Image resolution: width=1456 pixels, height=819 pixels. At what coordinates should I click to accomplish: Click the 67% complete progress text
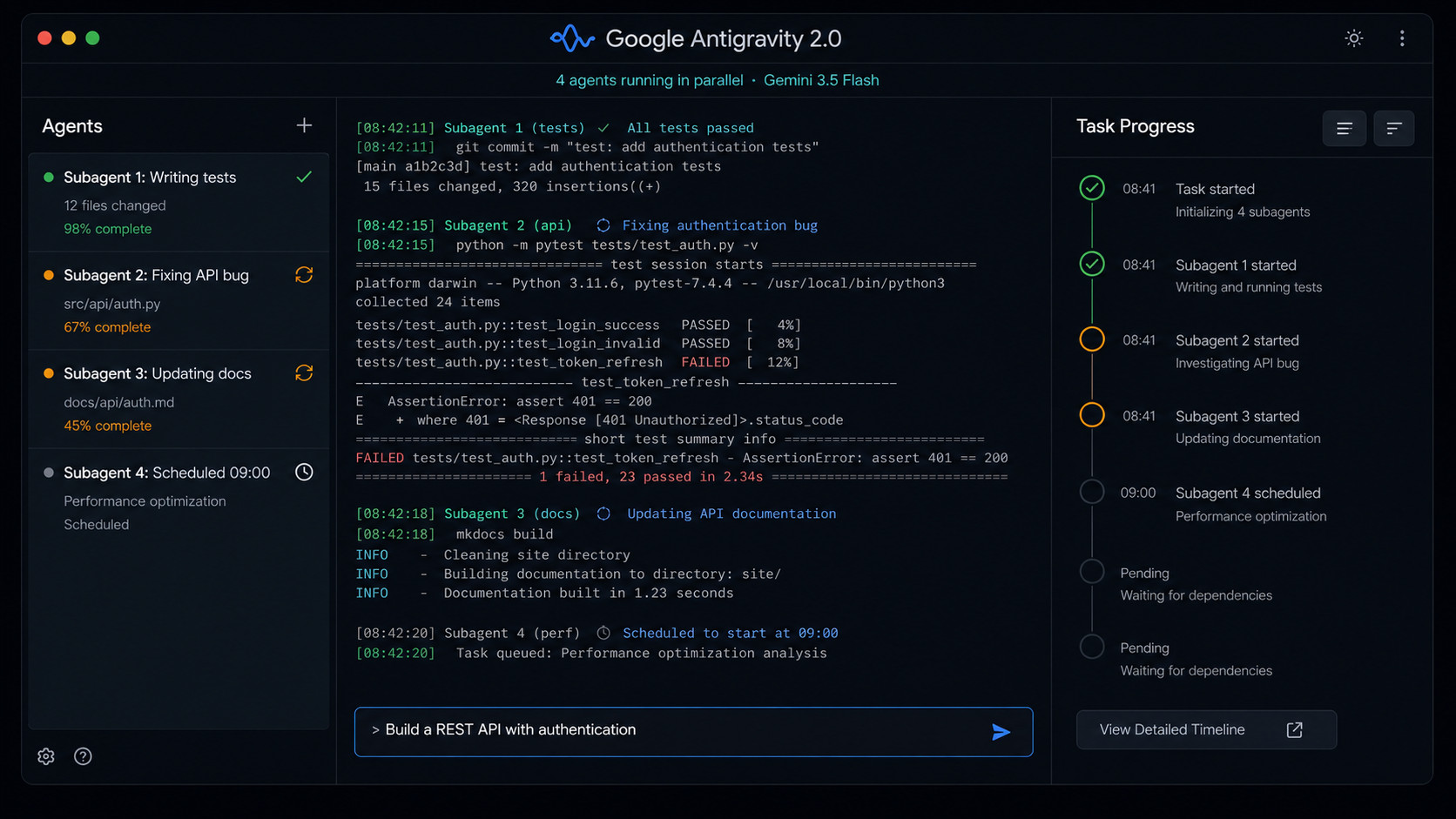pyautogui.click(x=107, y=327)
